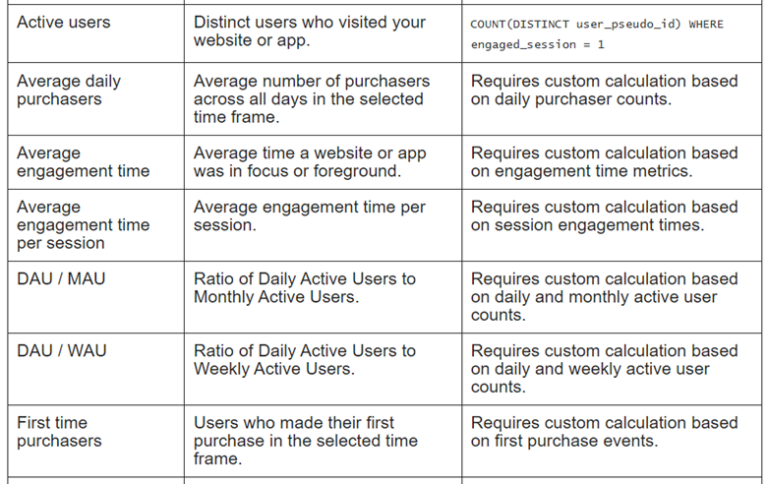Click the "session engagement times" calculation cell
The width and height of the screenshot is (768, 484).
(x=604, y=216)
